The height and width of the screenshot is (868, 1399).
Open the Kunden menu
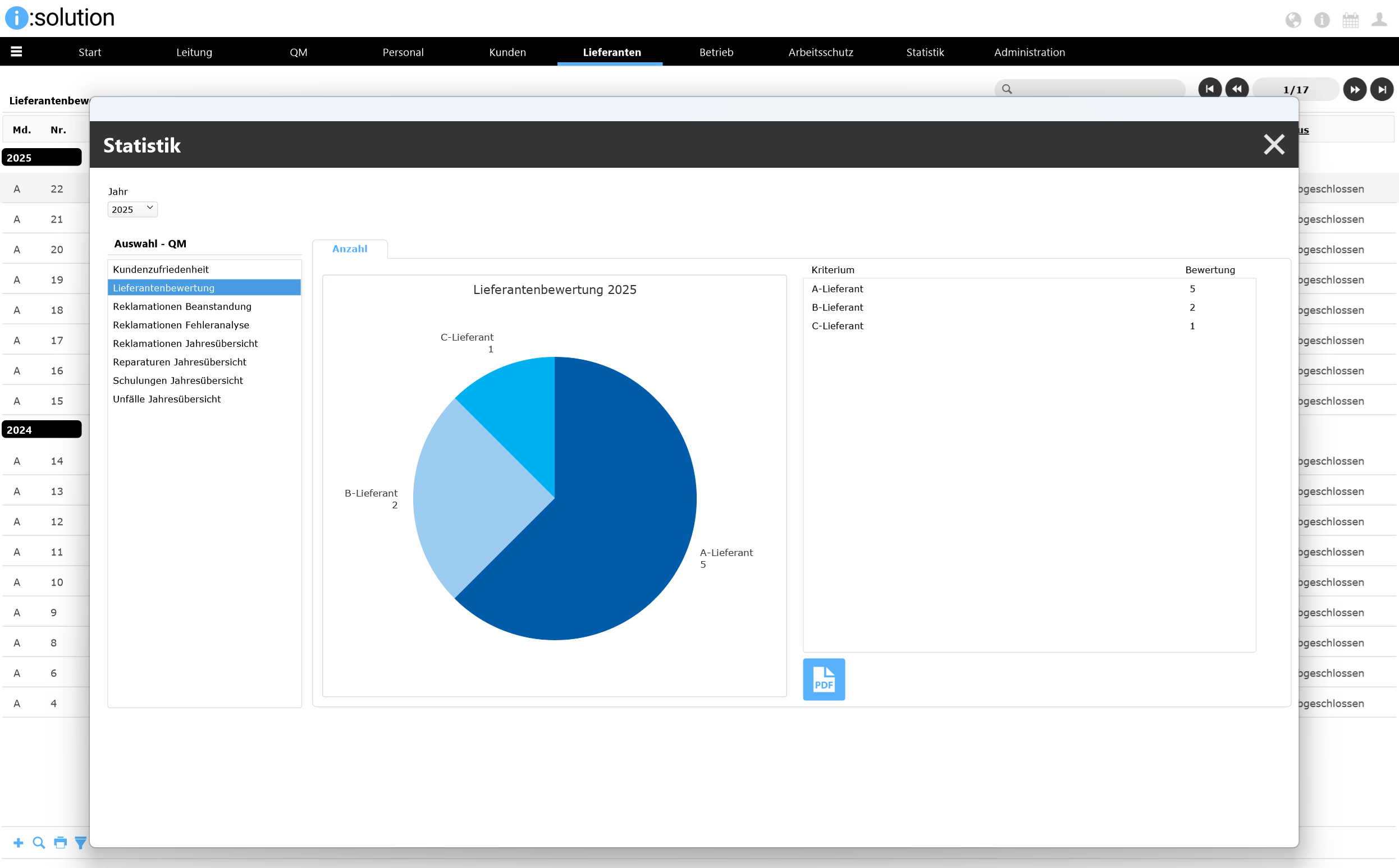click(x=507, y=52)
